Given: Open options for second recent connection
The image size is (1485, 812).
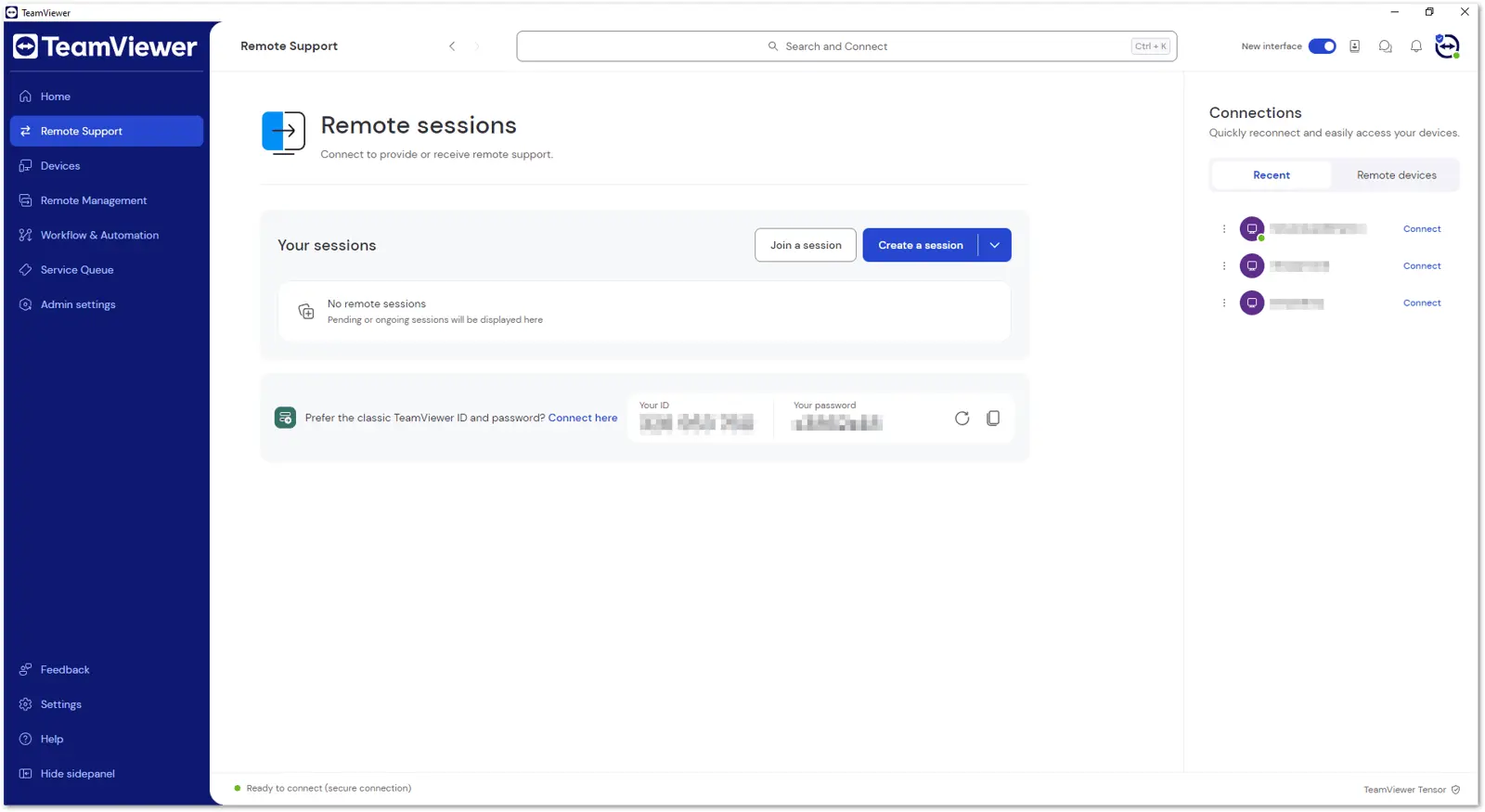Looking at the screenshot, I should (x=1224, y=265).
